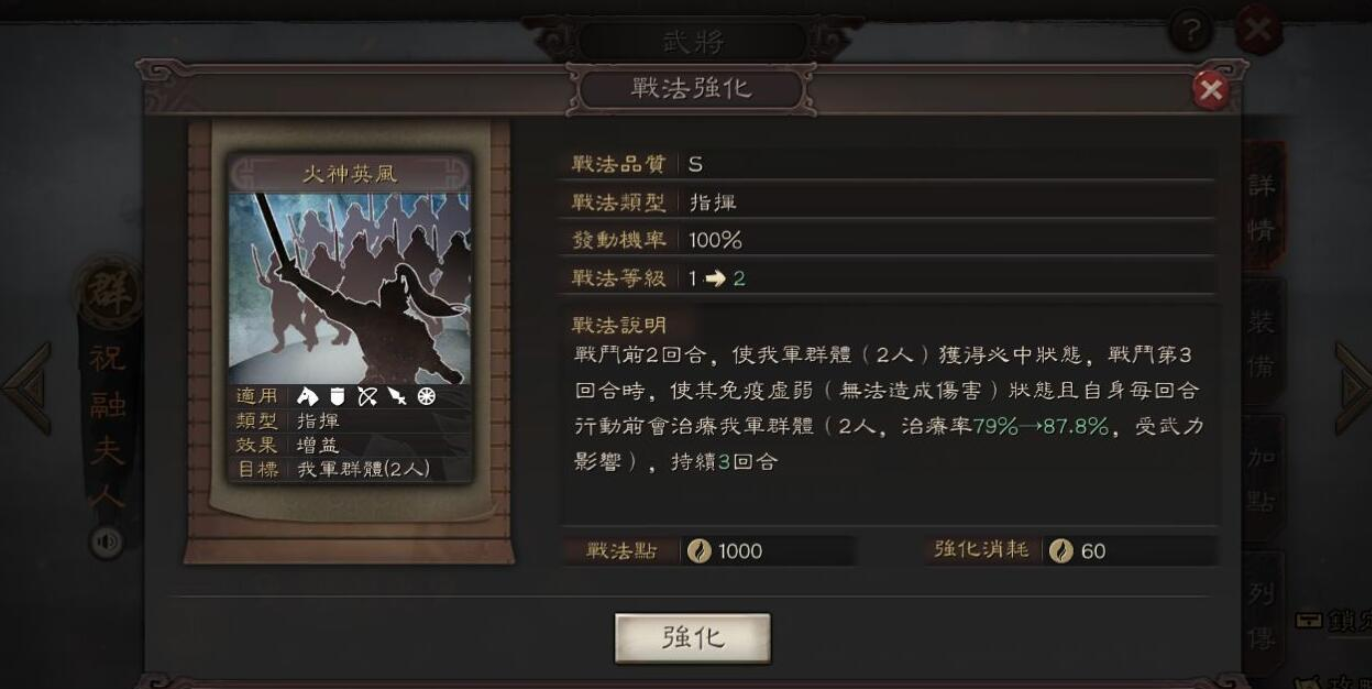Screen dimensions: 1372x689
Task: Toggle the speaker sound icon
Action: tap(106, 542)
